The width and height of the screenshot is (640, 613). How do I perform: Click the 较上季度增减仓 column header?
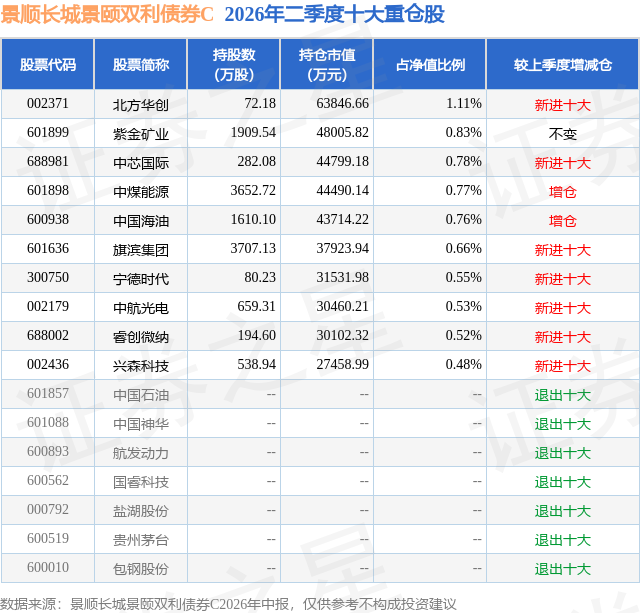click(x=563, y=64)
